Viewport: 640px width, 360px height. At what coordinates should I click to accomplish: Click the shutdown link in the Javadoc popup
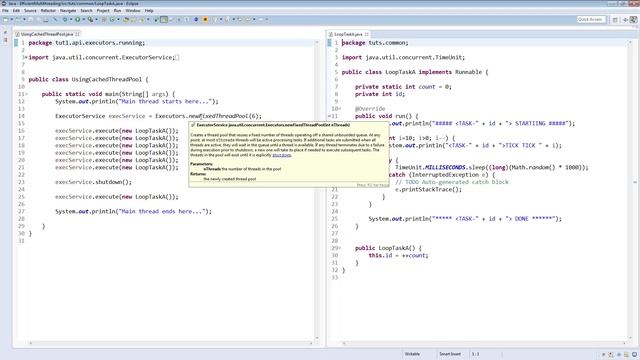pyautogui.click(x=282, y=155)
